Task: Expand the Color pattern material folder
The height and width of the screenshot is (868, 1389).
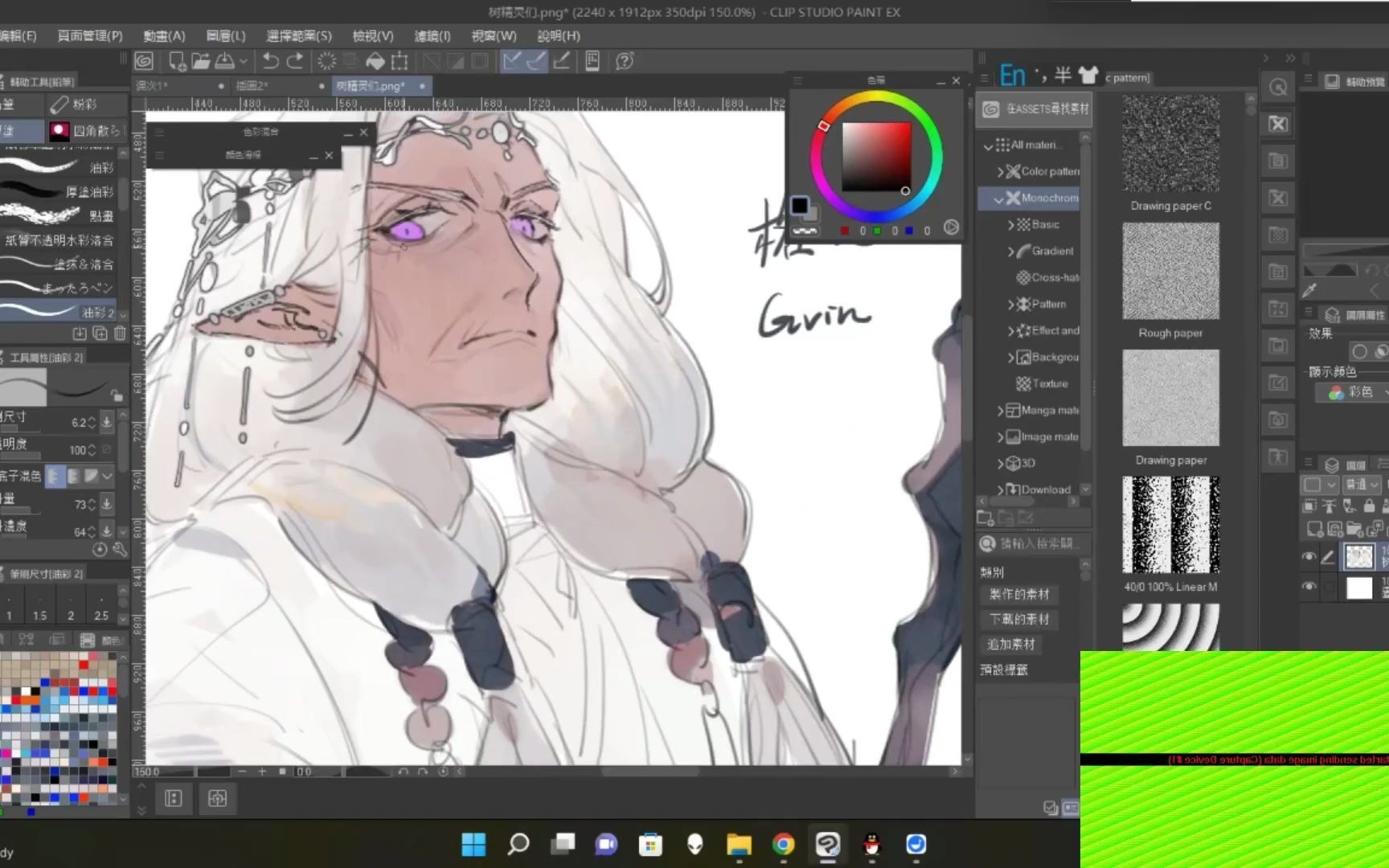Action: pyautogui.click(x=1000, y=171)
